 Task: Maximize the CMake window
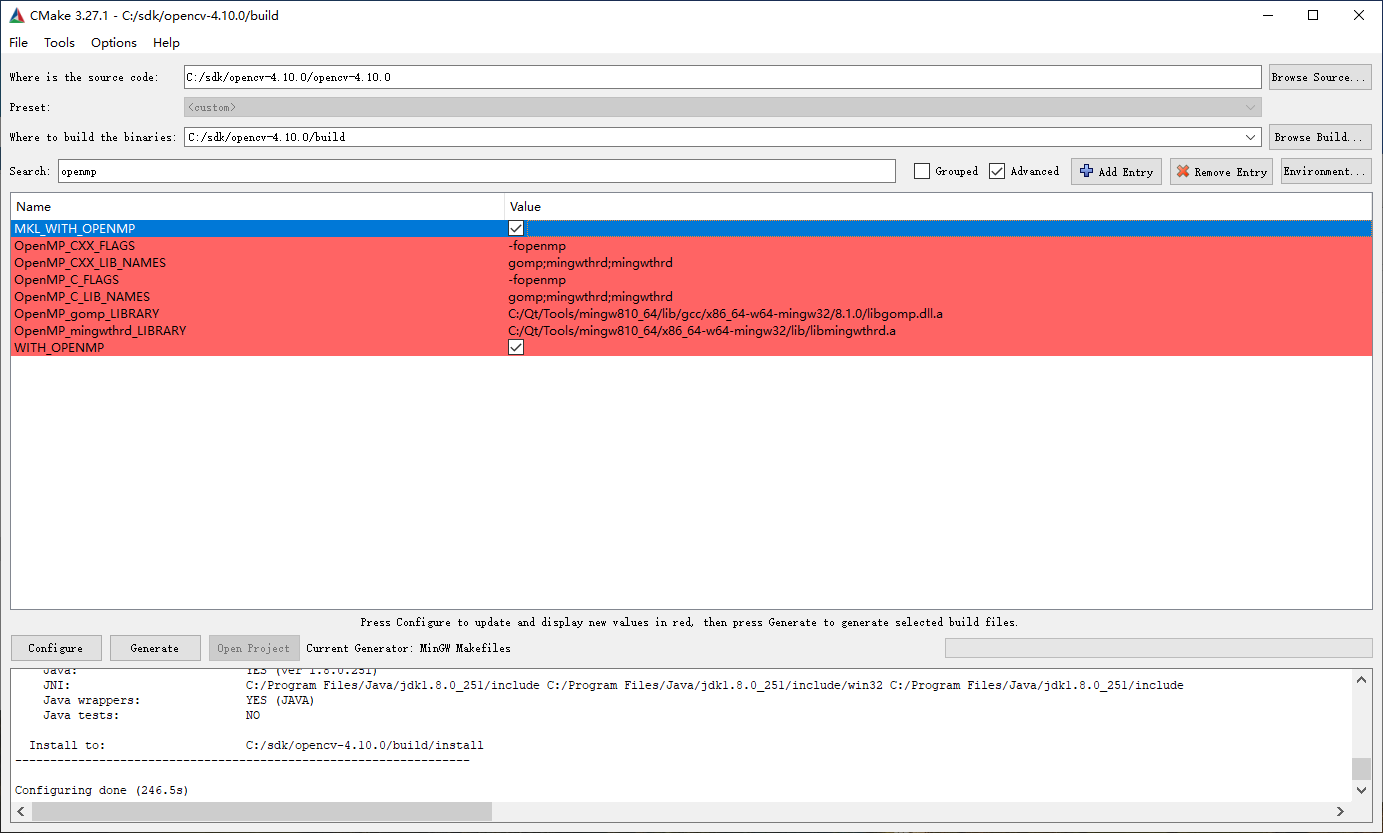pos(1313,15)
